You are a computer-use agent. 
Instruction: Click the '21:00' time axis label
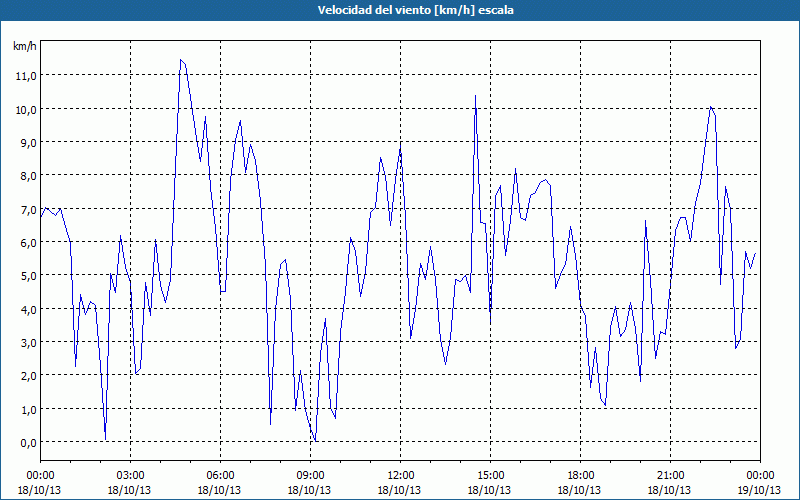(670, 476)
